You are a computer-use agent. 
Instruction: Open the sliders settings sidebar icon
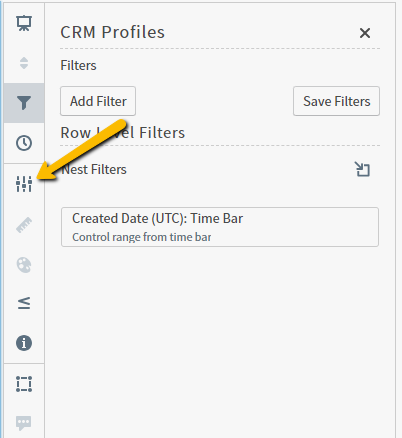[24, 184]
